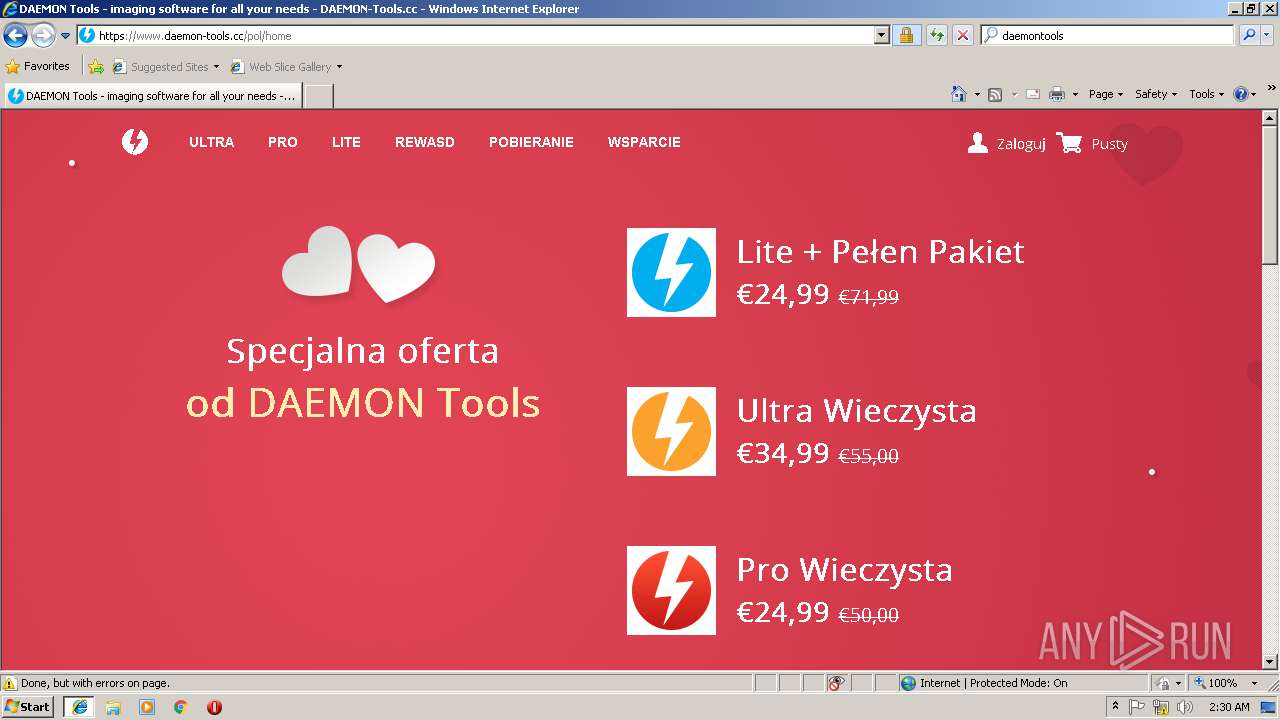Click the scroll down arrow of page
Screen dimensions: 1280x720
pos(1270,661)
